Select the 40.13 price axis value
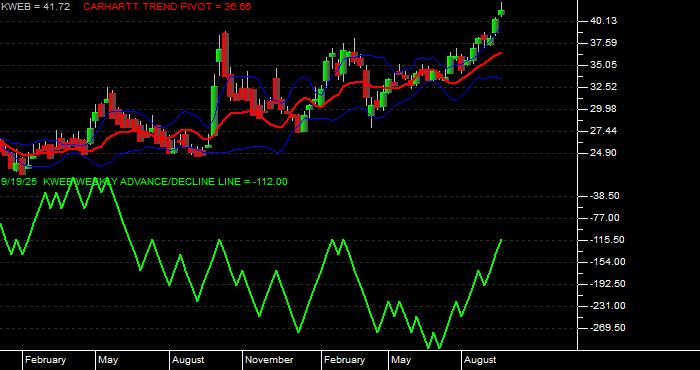Viewport: 700px width, 370px height. tap(604, 21)
